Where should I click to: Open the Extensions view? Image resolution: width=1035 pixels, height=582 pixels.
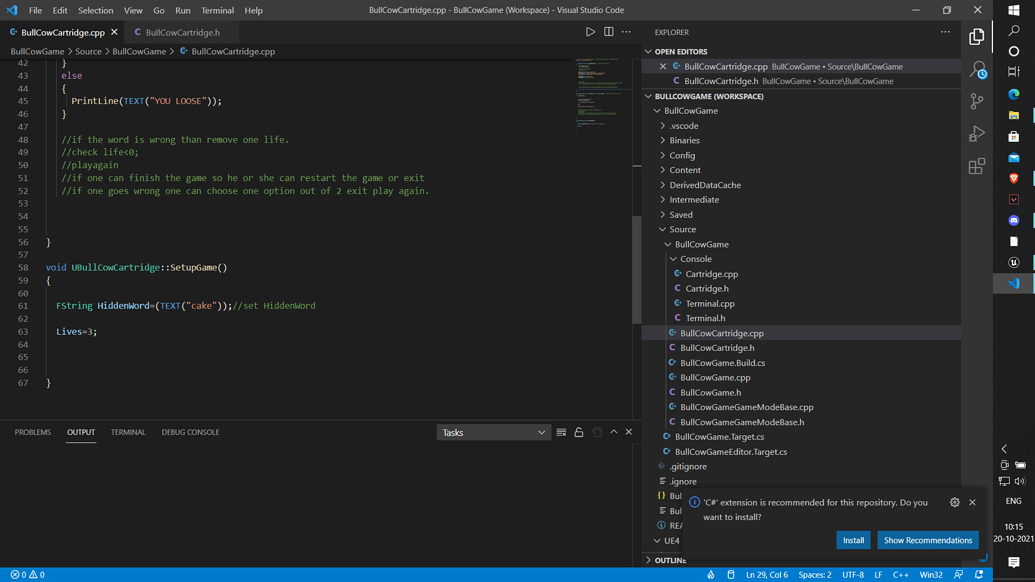tap(977, 166)
